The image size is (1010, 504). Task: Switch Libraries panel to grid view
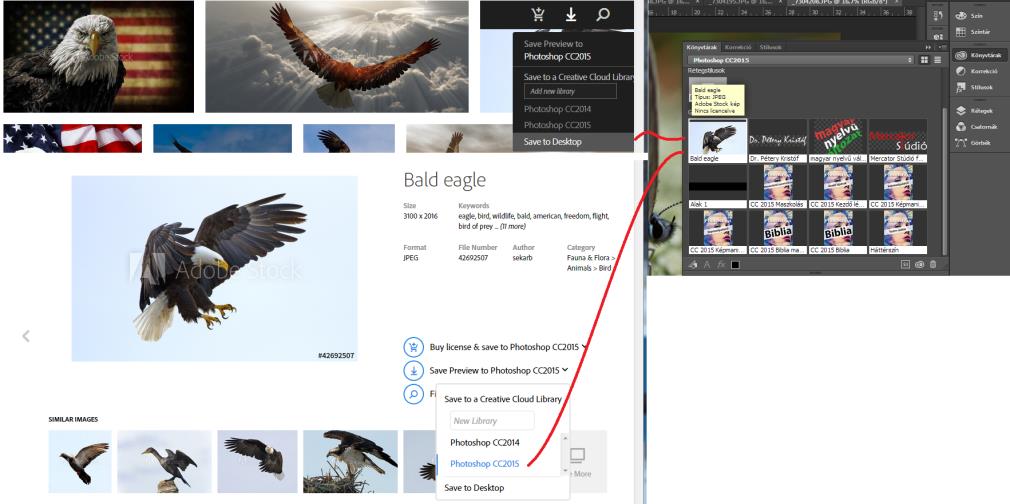pyautogui.click(x=924, y=60)
